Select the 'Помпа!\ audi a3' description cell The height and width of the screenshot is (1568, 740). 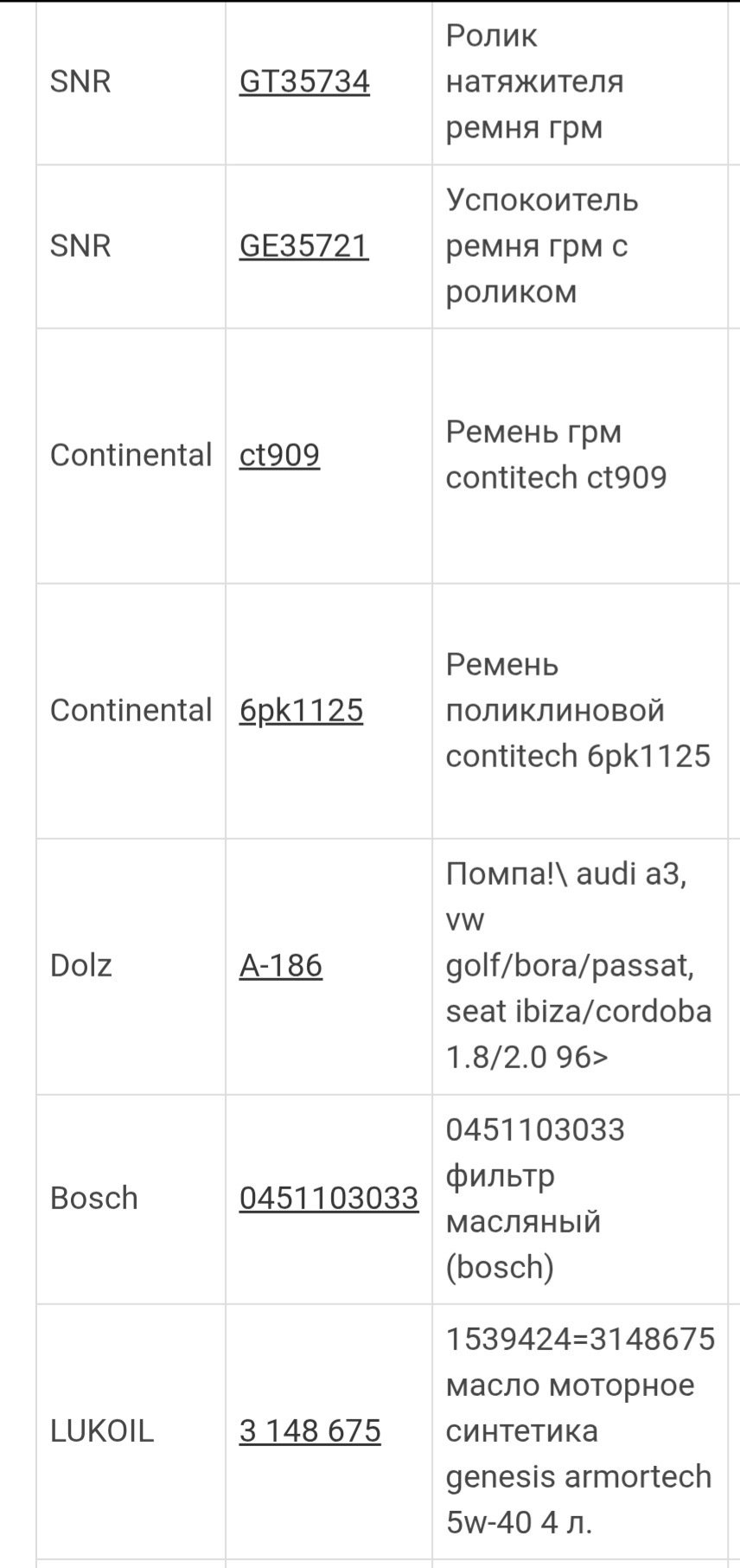(577, 965)
